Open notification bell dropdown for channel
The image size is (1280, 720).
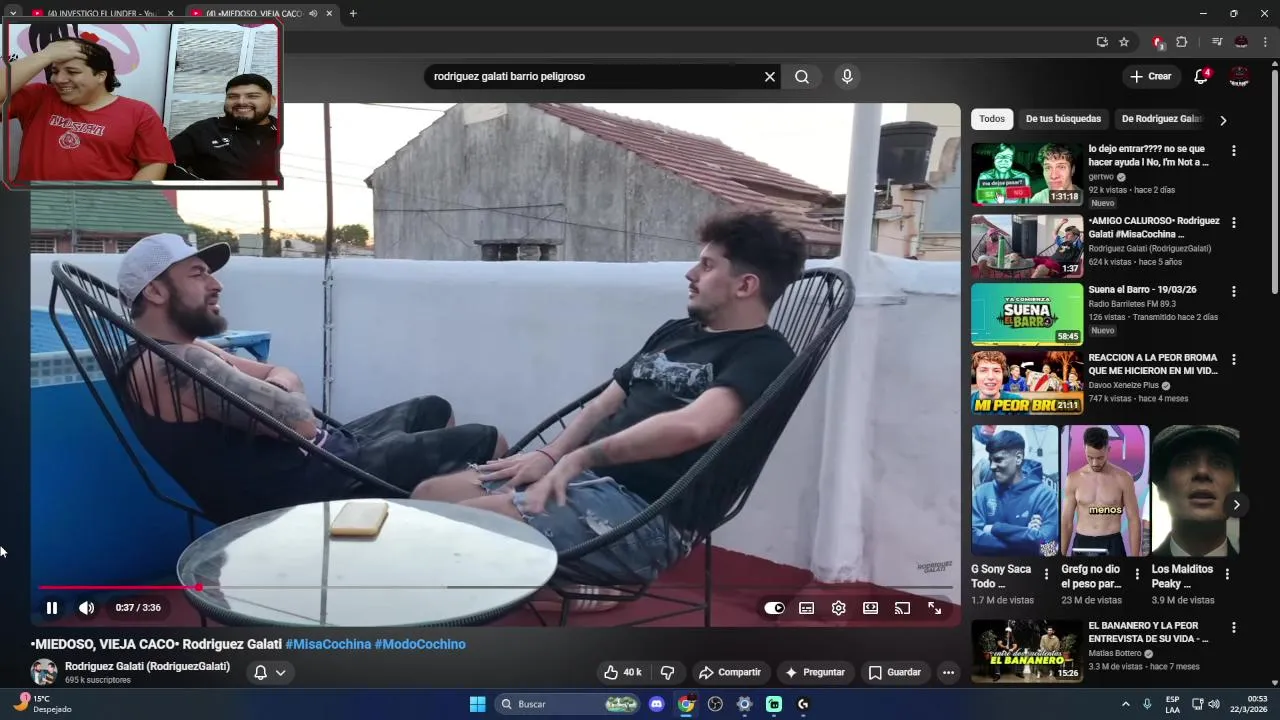(x=270, y=672)
